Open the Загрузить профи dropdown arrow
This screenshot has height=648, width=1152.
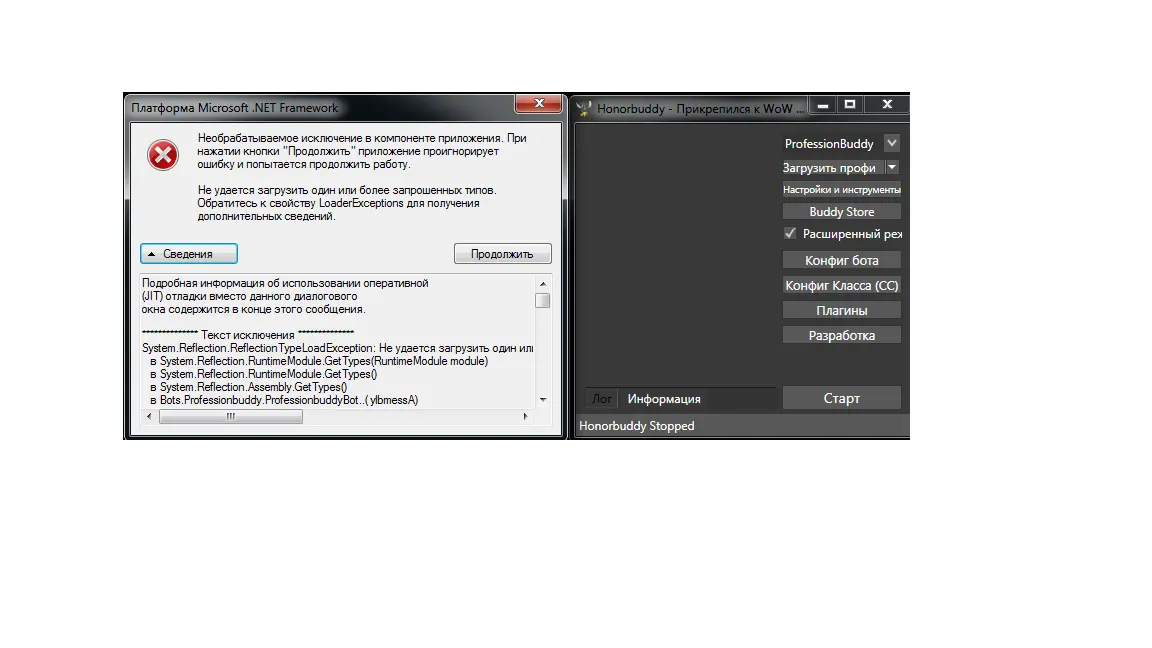[x=892, y=168]
